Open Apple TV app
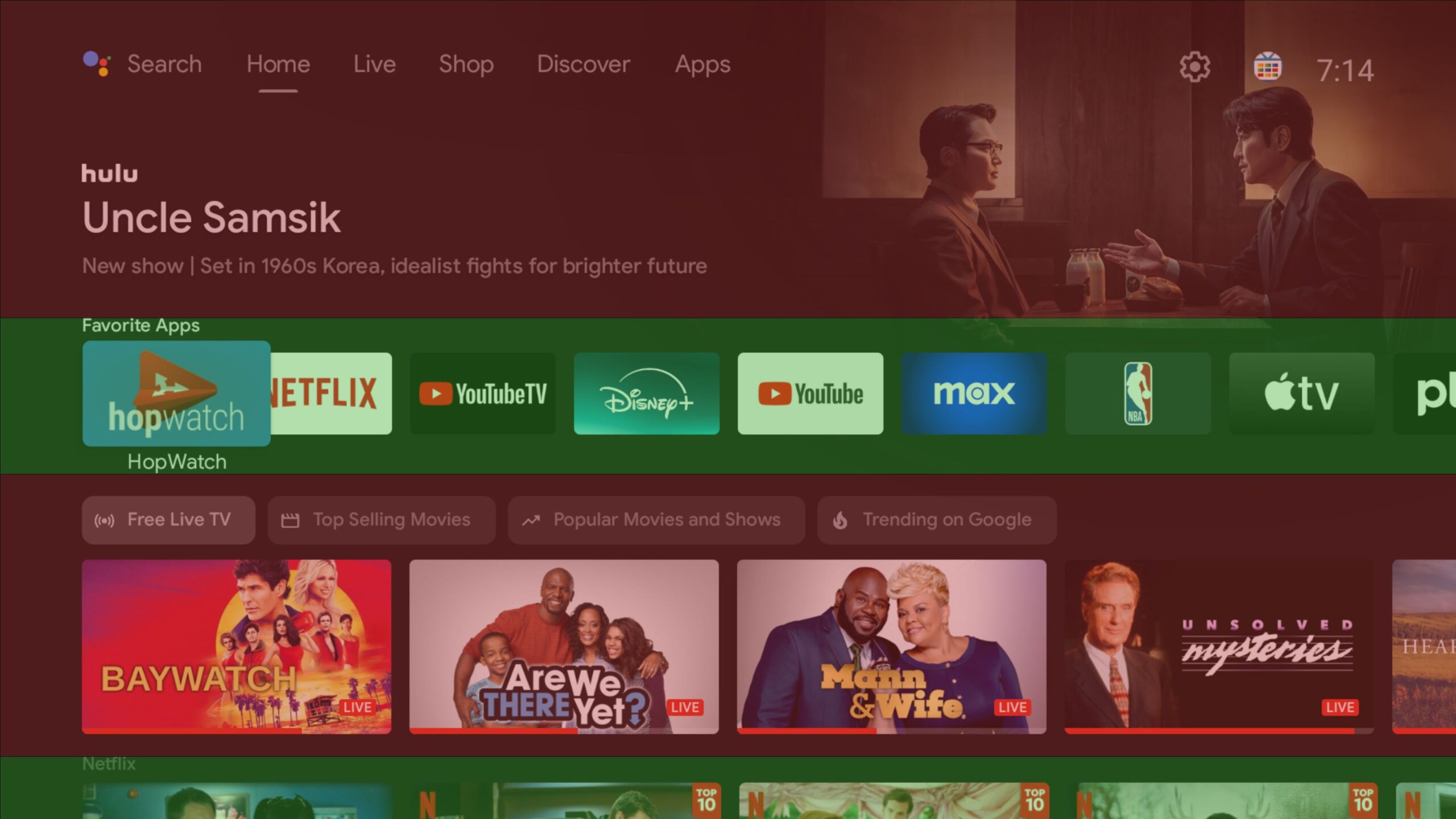Image resolution: width=1456 pixels, height=819 pixels. pos(1302,392)
